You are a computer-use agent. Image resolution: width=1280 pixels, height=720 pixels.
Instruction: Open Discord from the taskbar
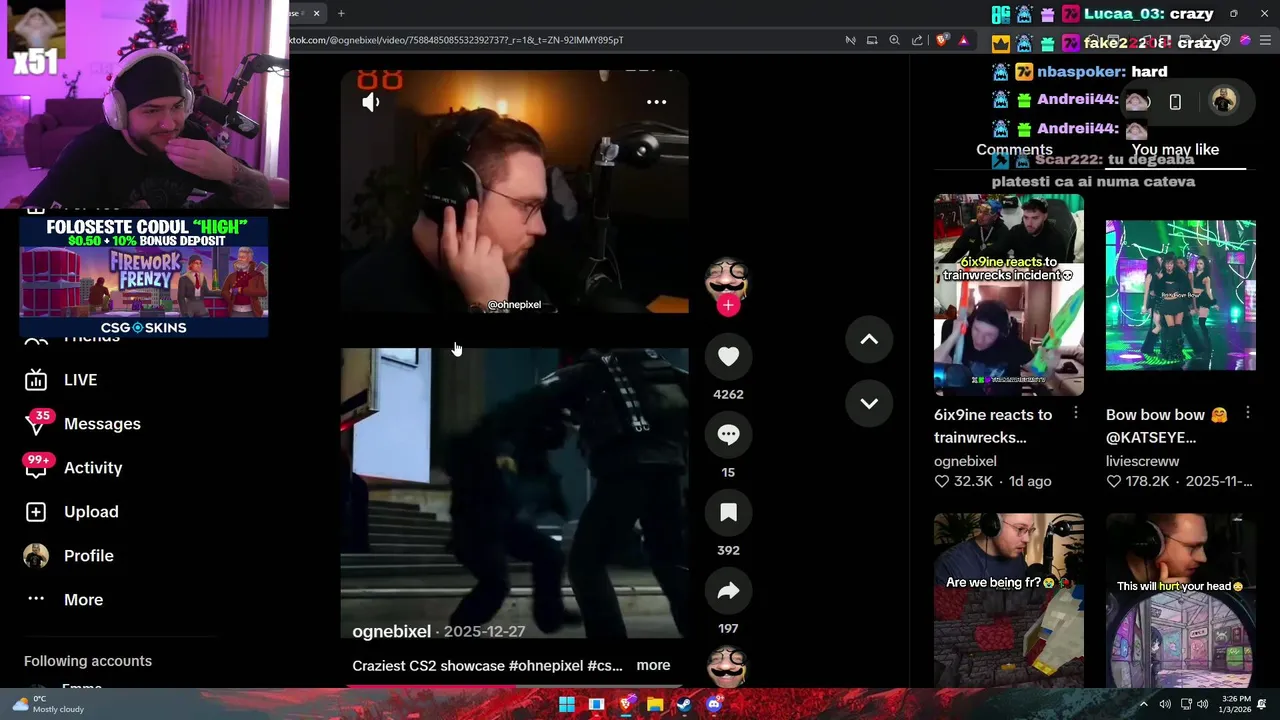tap(713, 705)
